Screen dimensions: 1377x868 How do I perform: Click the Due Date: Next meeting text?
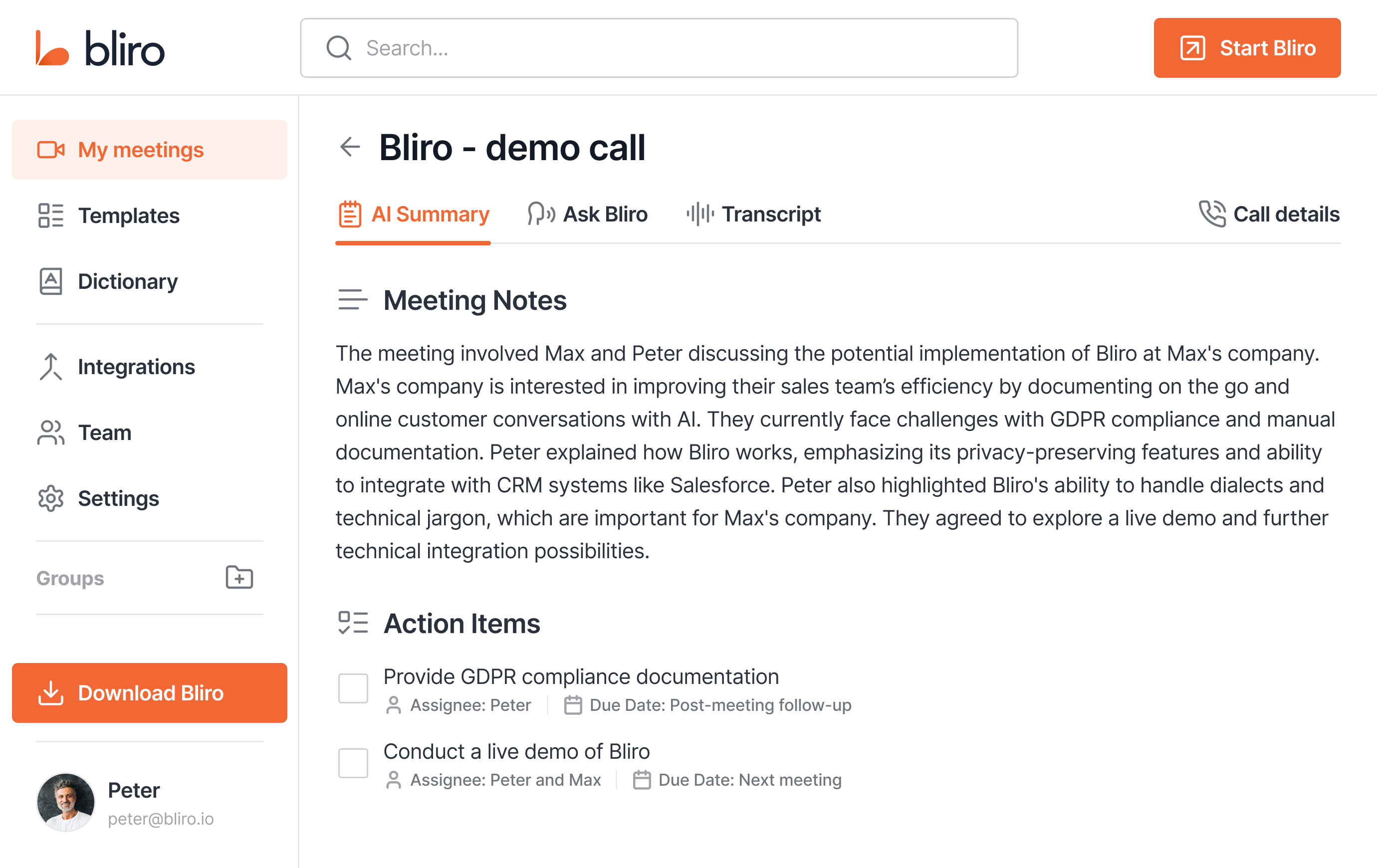coord(750,780)
